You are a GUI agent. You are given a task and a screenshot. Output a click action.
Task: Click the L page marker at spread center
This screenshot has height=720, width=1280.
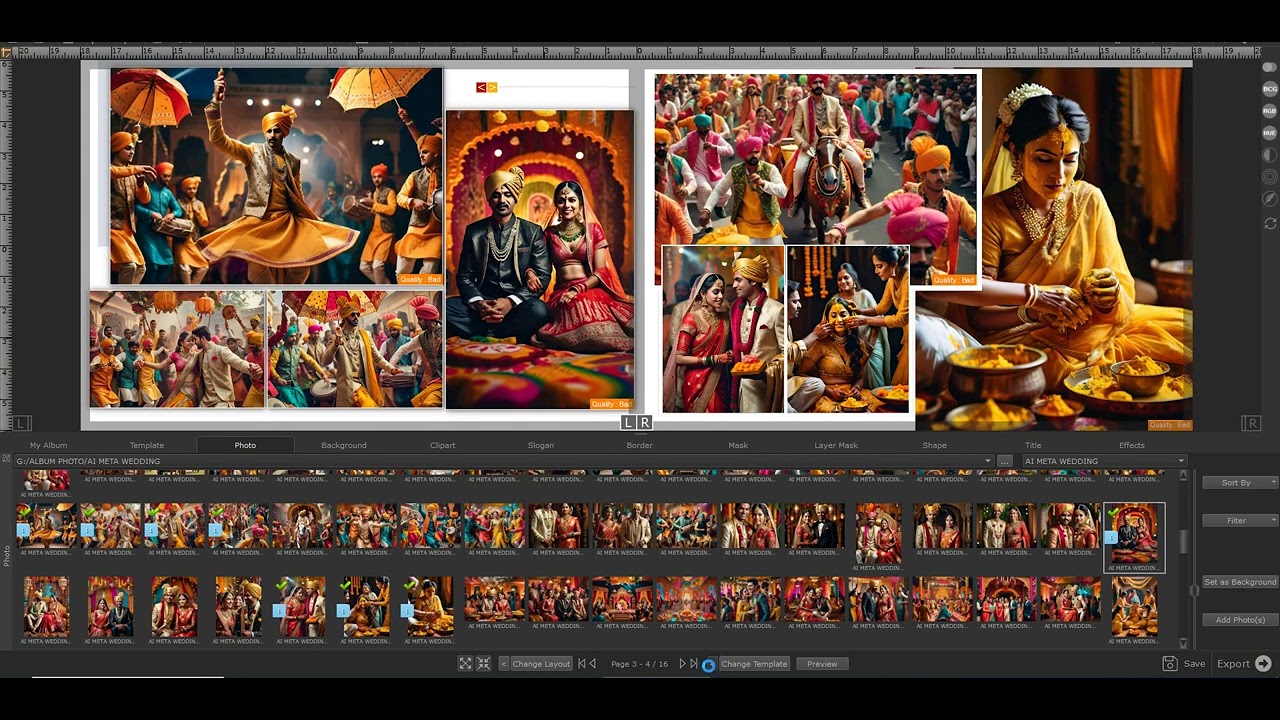tap(629, 422)
